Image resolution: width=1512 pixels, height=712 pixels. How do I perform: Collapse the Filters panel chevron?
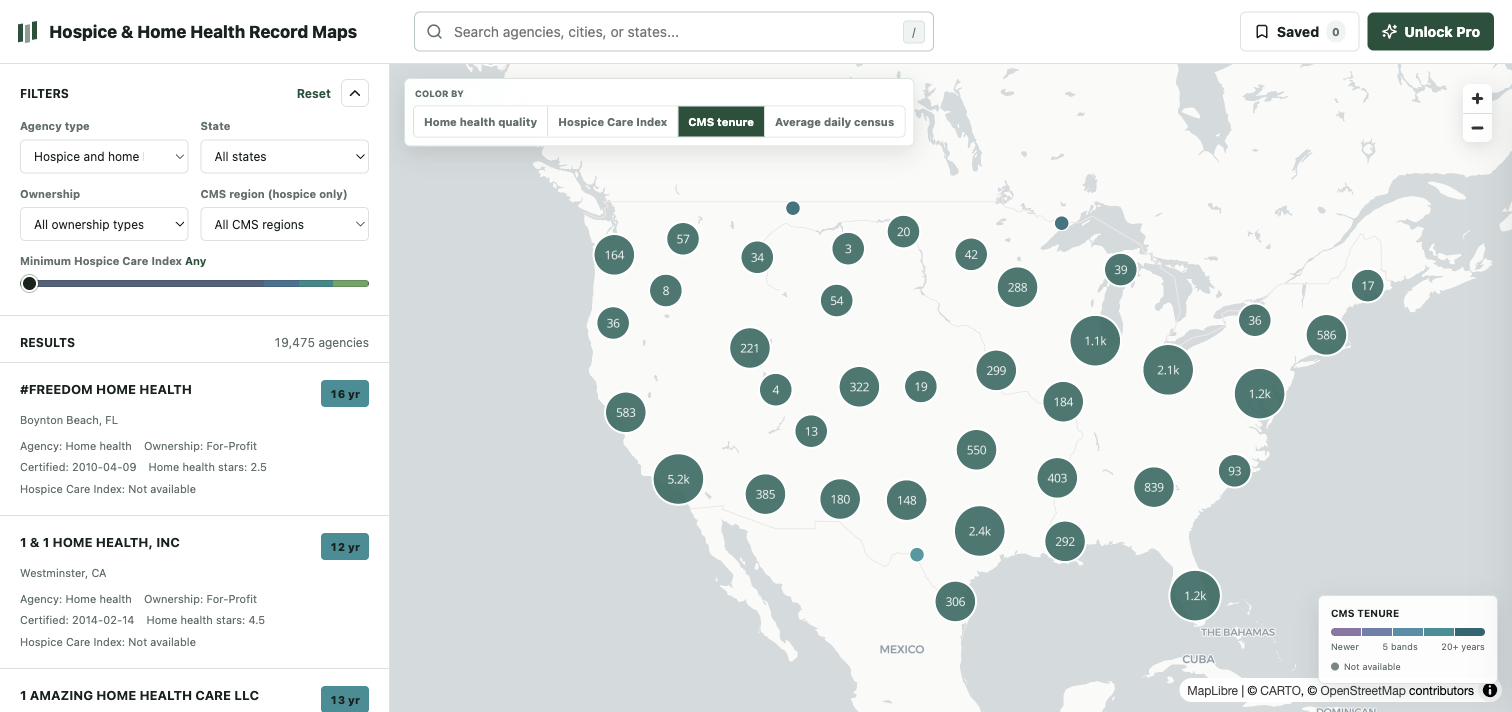[x=355, y=93]
